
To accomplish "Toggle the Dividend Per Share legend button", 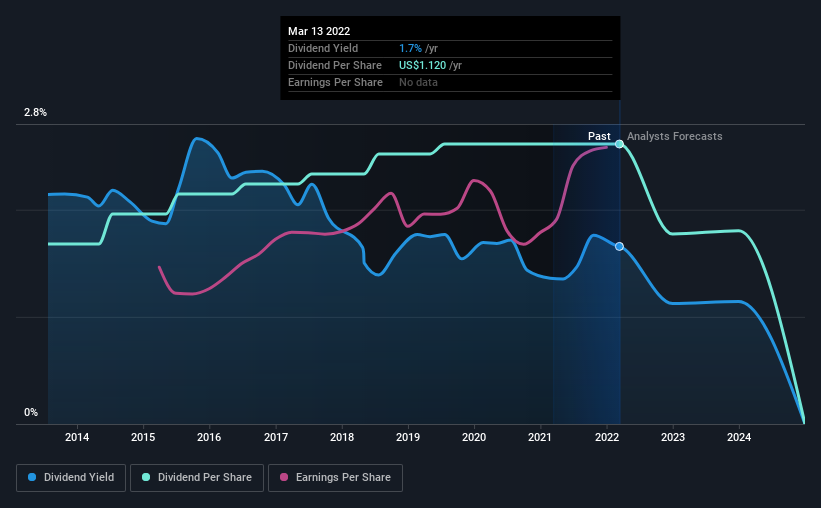I will click(197, 478).
